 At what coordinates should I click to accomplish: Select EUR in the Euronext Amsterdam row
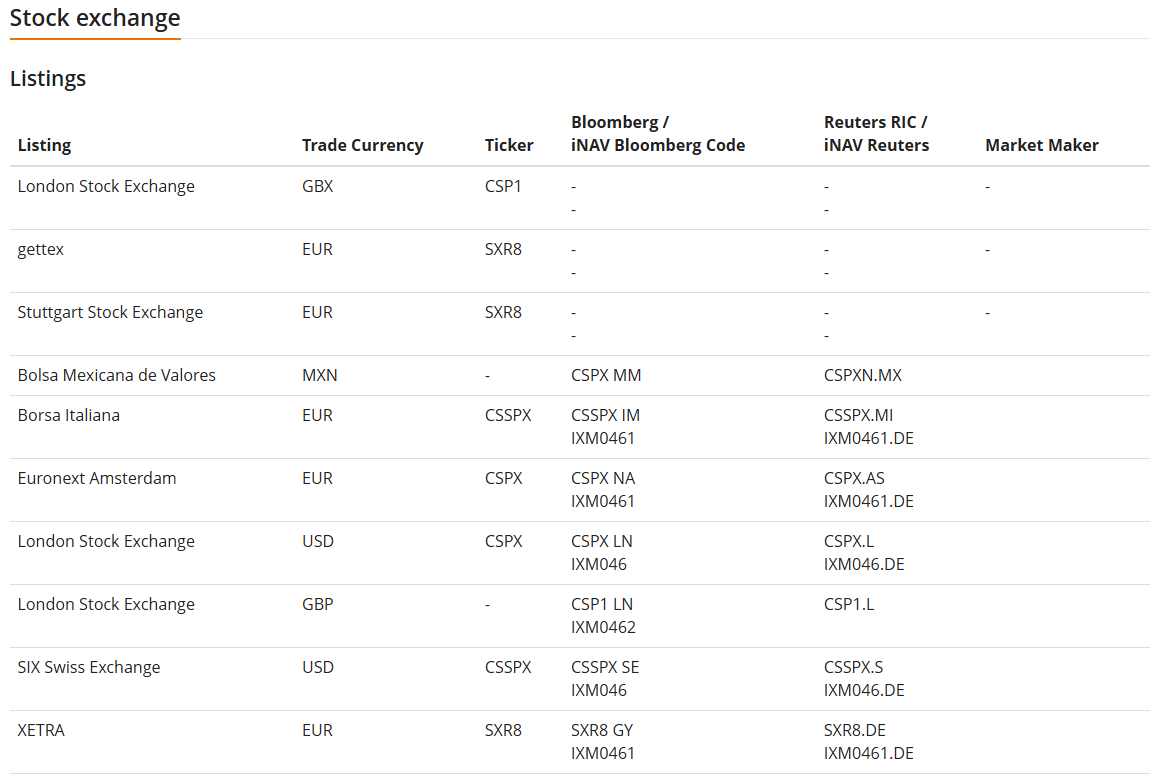tap(317, 478)
